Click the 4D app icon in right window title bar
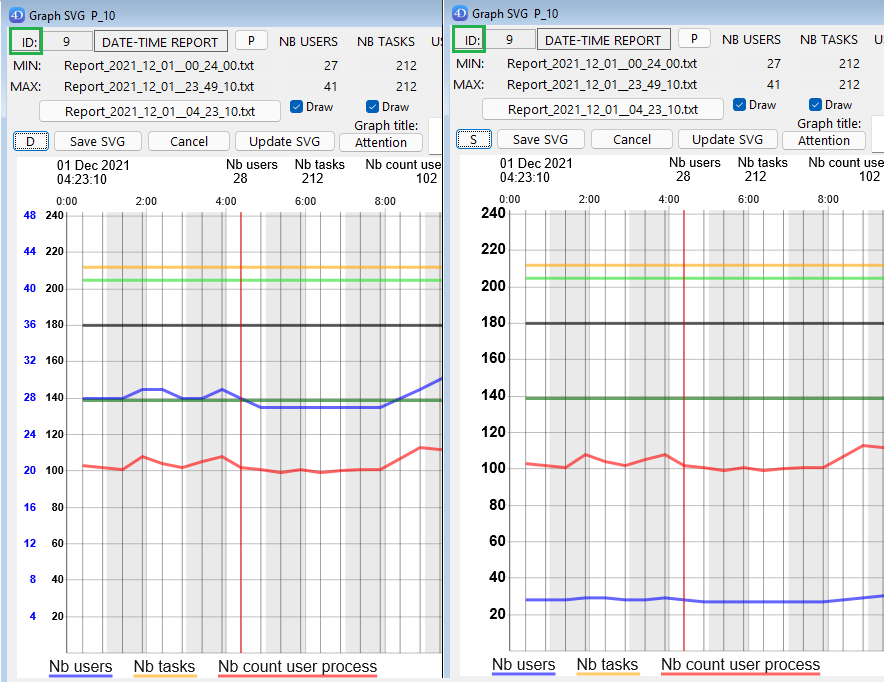The width and height of the screenshot is (884, 682). point(460,13)
